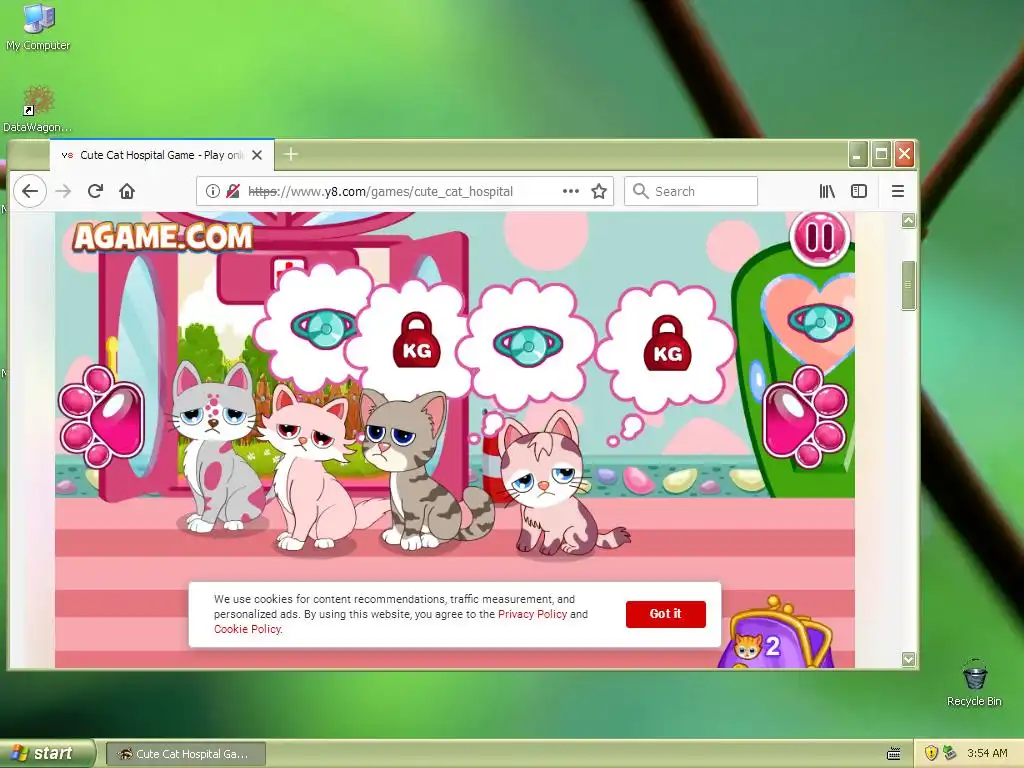Open the Windows start menu
Viewport: 1024px width, 768px height.
tap(46, 753)
